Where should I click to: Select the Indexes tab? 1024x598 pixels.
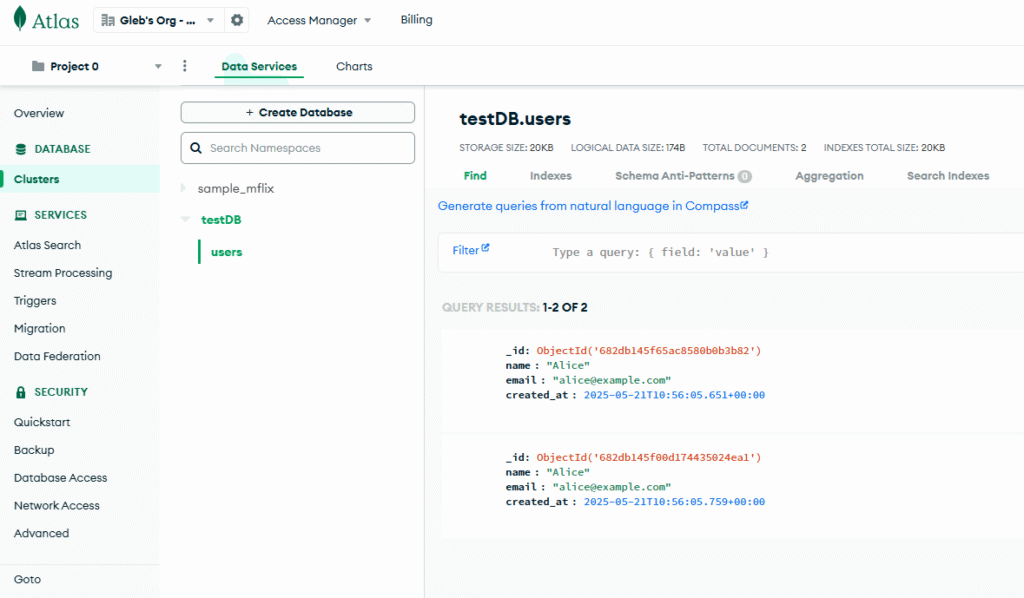(x=551, y=176)
